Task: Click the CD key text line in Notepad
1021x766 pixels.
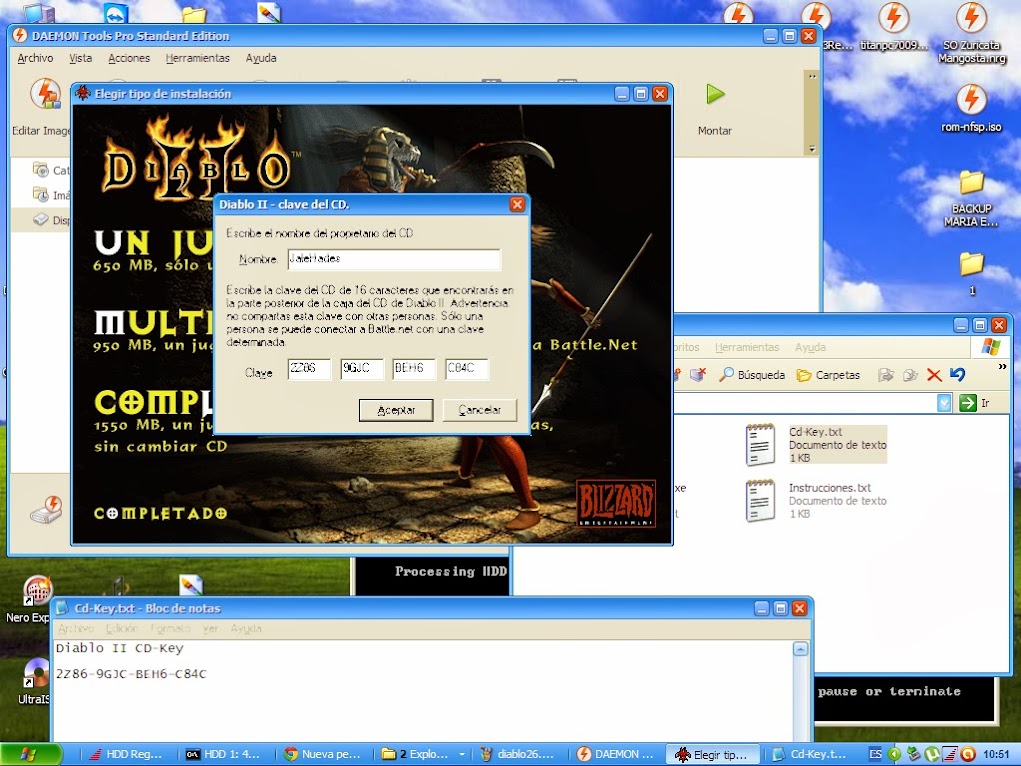Action: (131, 674)
